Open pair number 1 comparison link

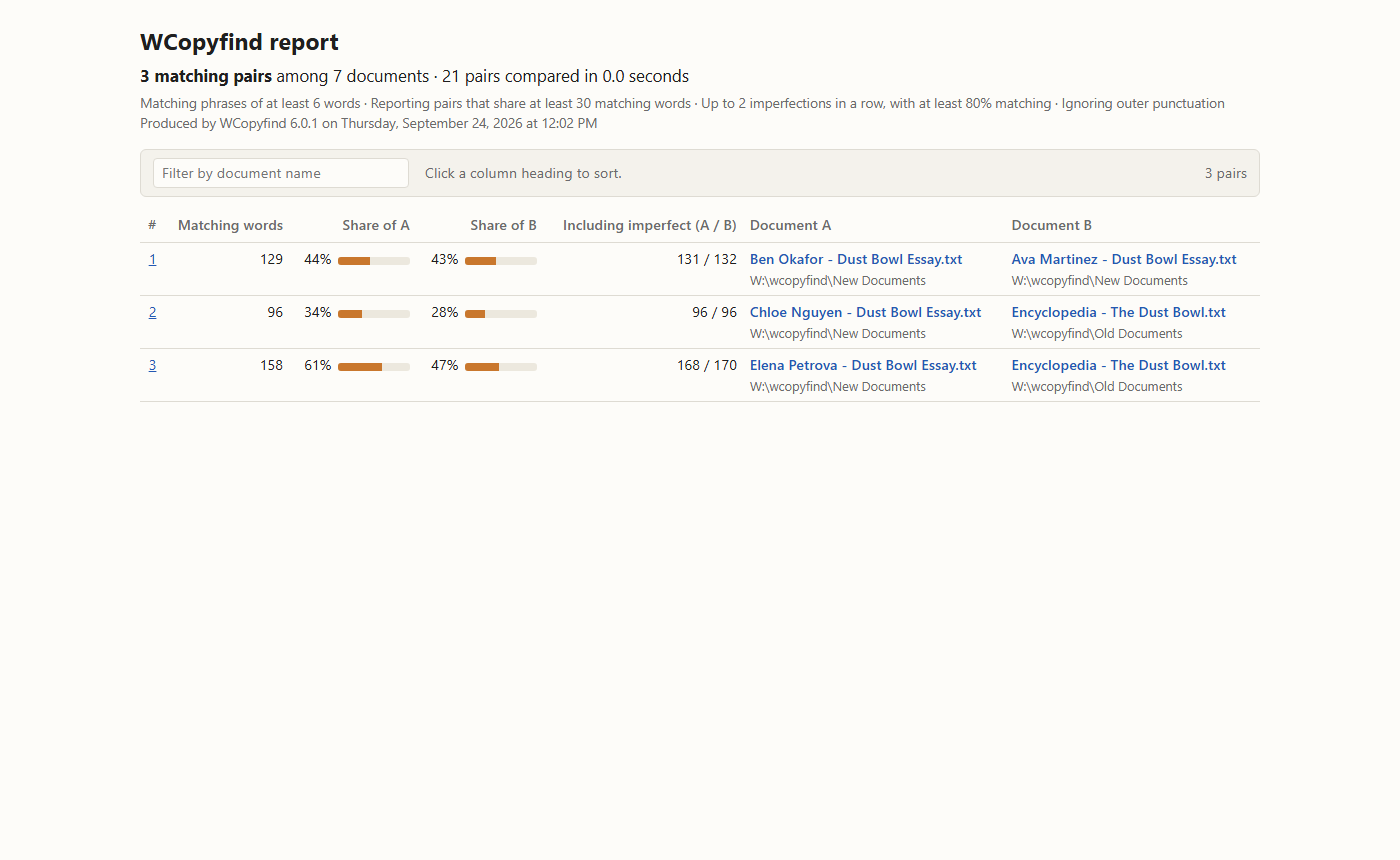click(x=153, y=259)
